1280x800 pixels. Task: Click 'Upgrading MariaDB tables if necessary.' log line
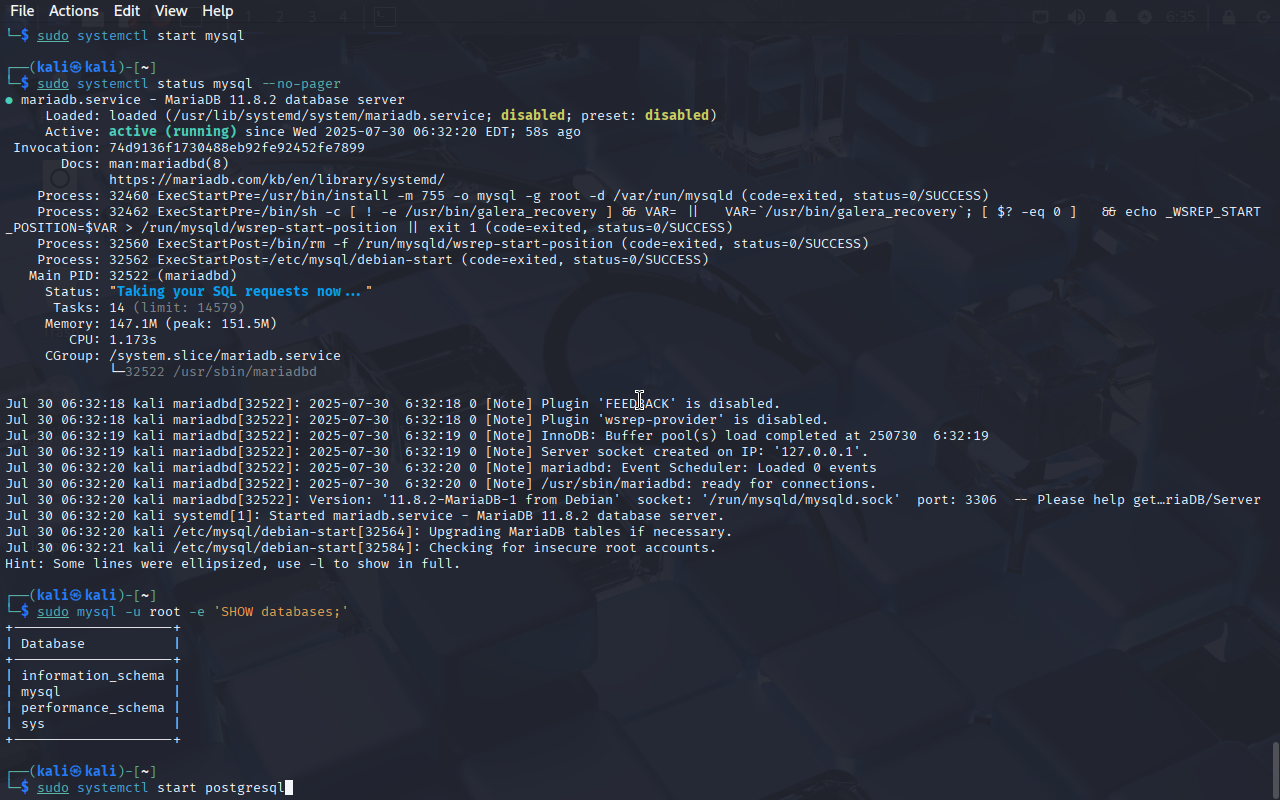pyautogui.click(x=369, y=532)
